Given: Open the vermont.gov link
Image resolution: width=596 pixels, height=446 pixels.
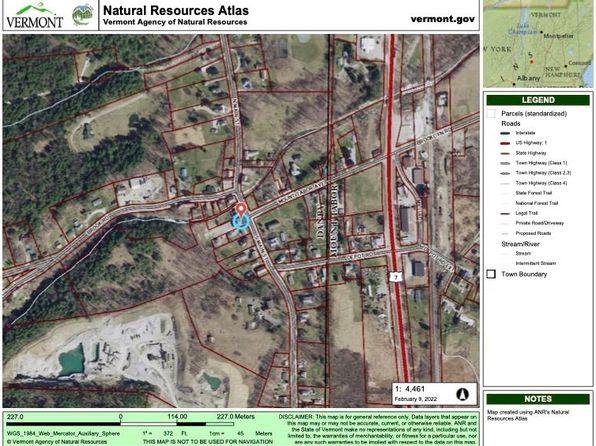Looking at the screenshot, I should coord(442,19).
